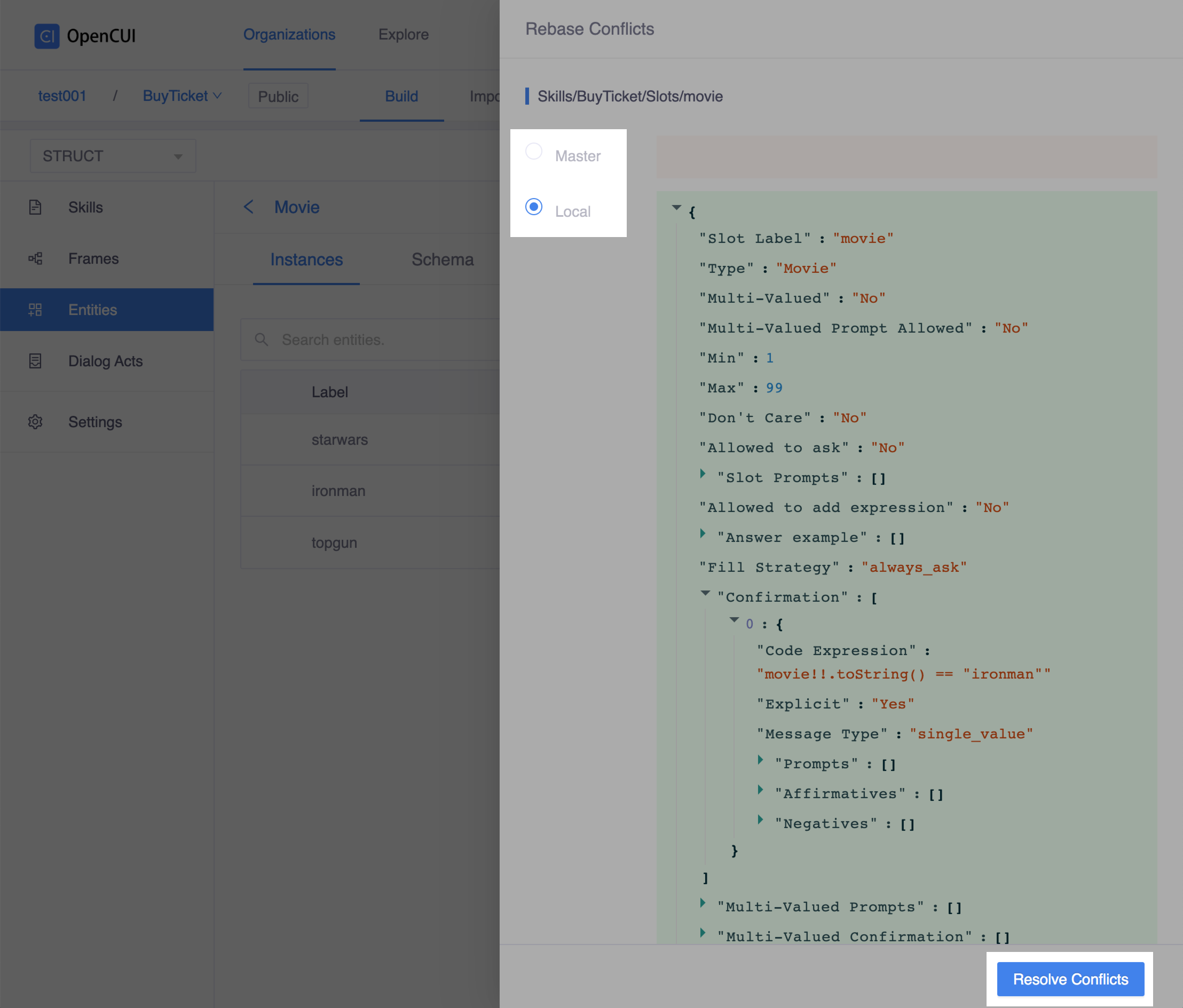Click the Entities grid icon
The image size is (1183, 1008).
coord(35,310)
